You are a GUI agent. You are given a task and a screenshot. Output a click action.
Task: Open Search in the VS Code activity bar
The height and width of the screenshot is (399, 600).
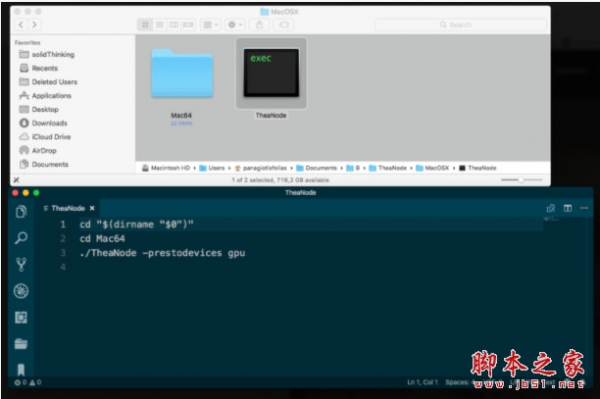[21, 238]
